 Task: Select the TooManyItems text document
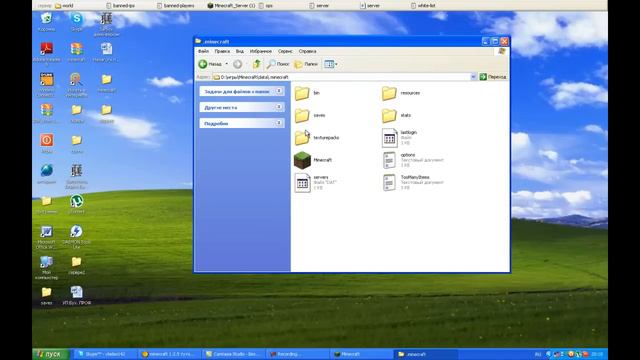412,182
